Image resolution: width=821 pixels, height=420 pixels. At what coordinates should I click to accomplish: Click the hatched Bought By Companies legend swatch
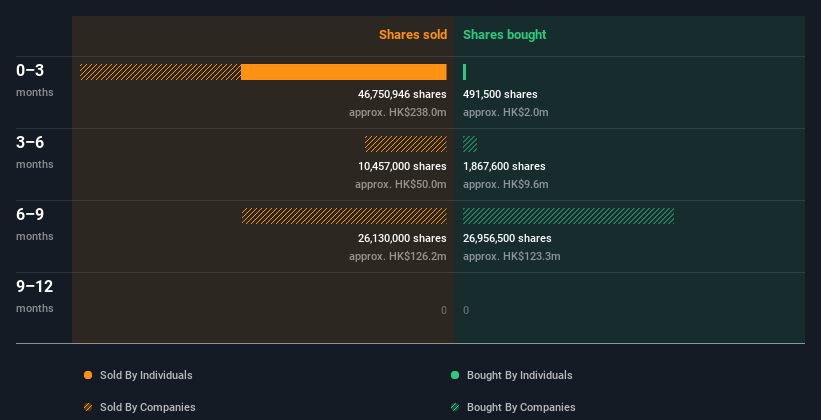coord(455,407)
